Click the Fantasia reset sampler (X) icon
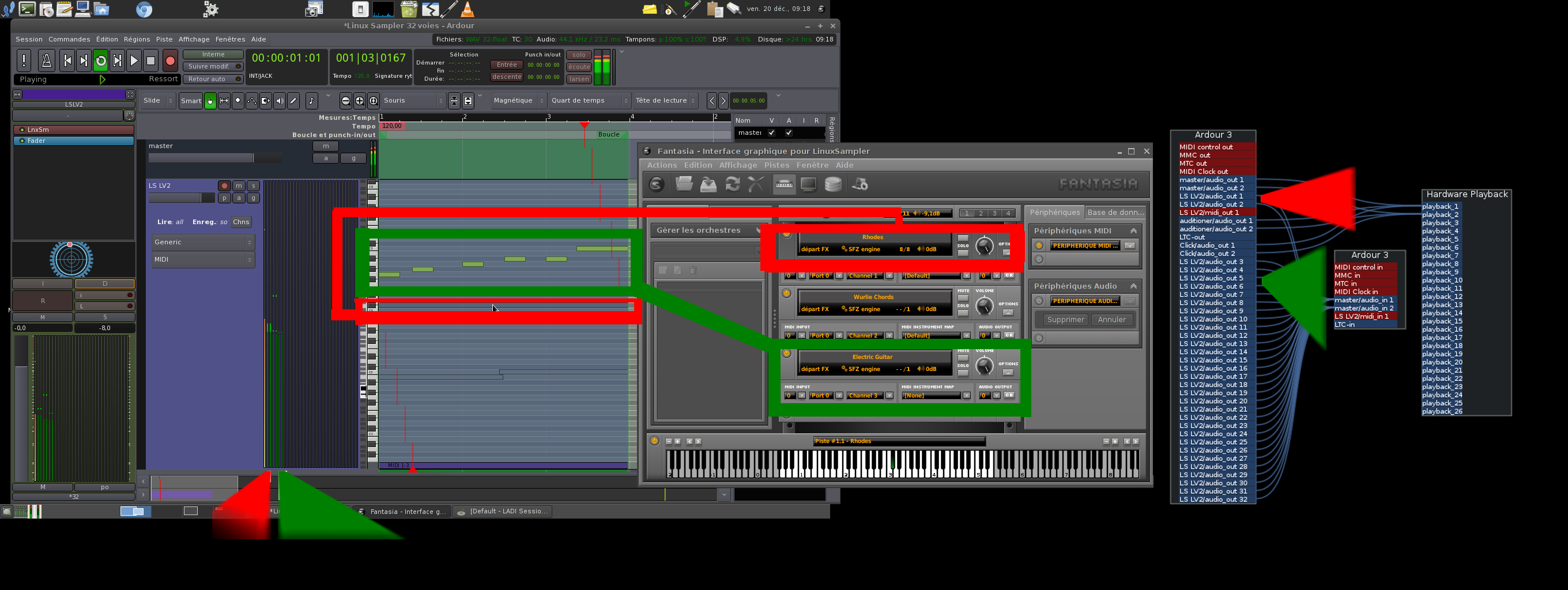1568x590 pixels. (x=756, y=184)
